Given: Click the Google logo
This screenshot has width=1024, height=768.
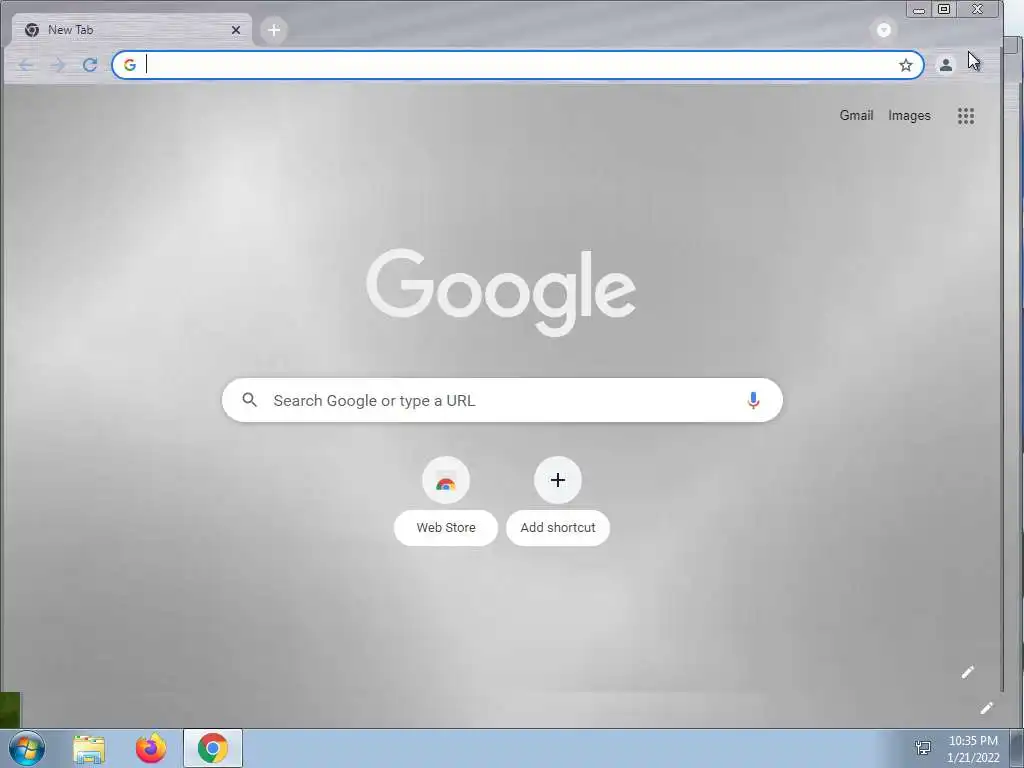Looking at the screenshot, I should (x=501, y=293).
